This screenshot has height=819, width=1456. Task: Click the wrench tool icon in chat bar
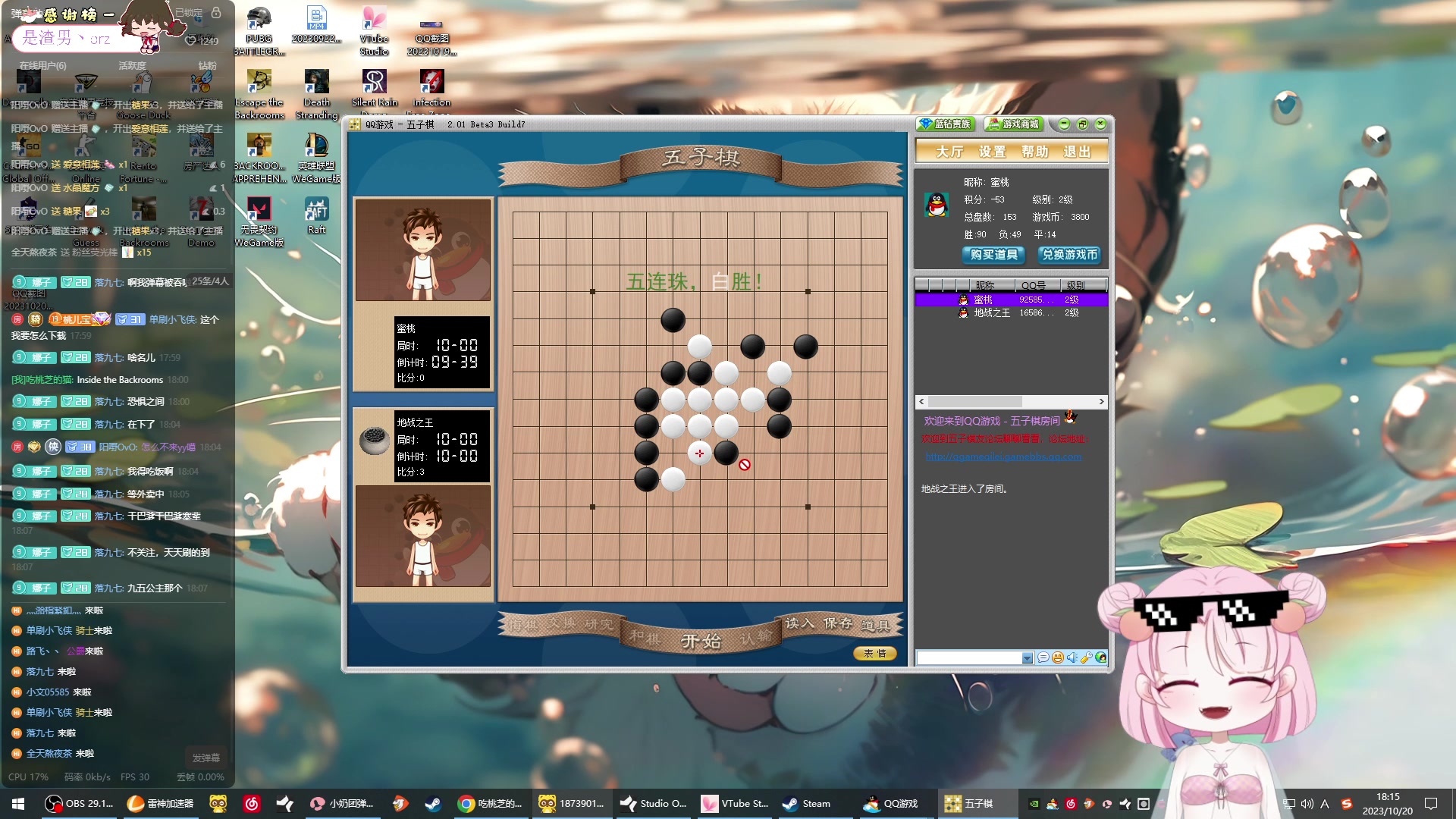click(1087, 658)
